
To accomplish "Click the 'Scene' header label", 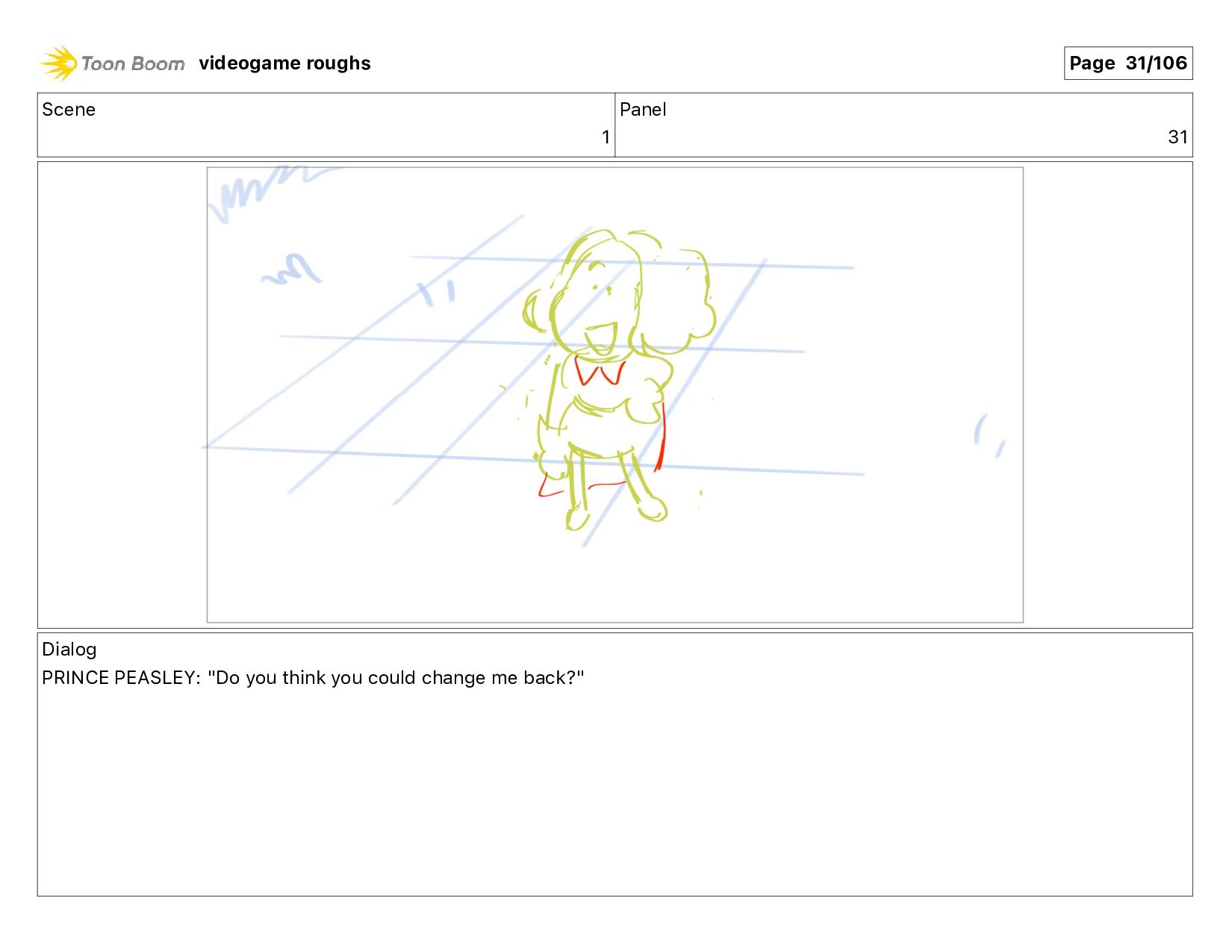I will [x=69, y=110].
